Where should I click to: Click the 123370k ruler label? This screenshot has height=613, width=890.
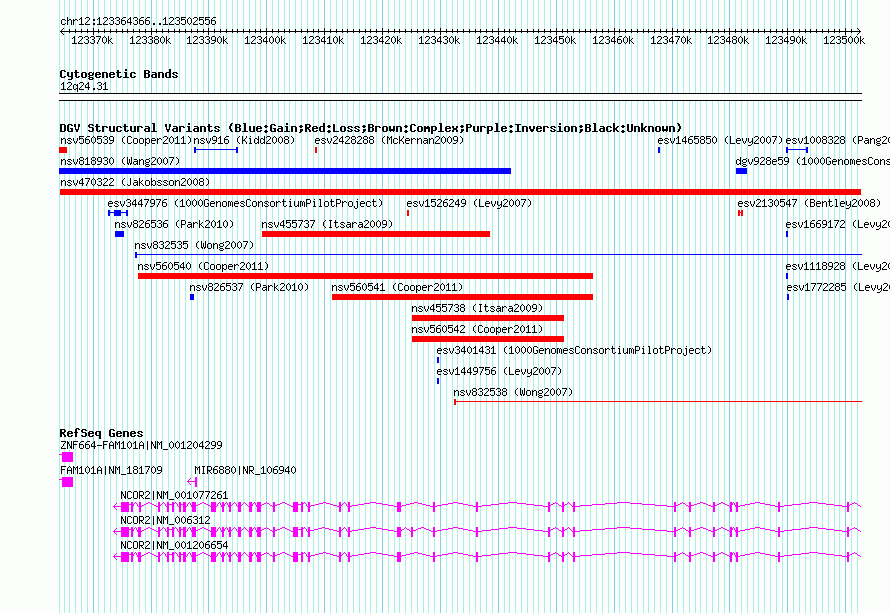(x=92, y=40)
